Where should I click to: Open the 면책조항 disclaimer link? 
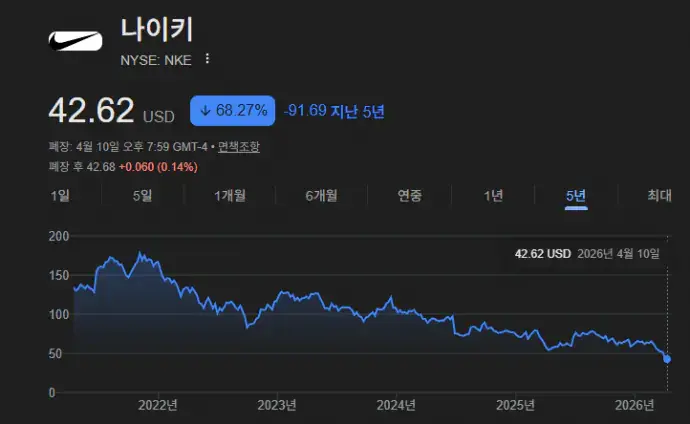(239, 146)
